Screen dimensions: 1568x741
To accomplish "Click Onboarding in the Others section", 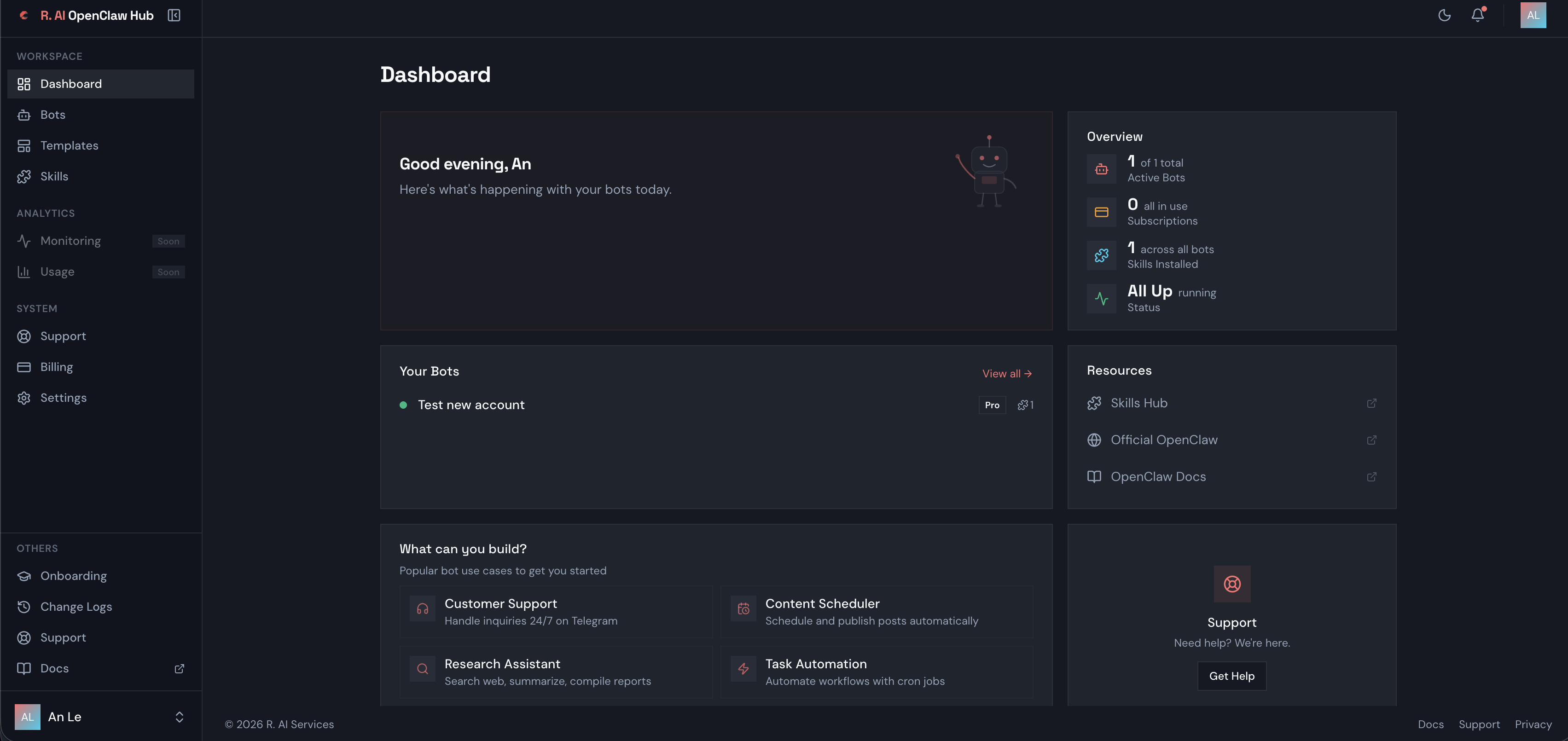I will coord(73,576).
